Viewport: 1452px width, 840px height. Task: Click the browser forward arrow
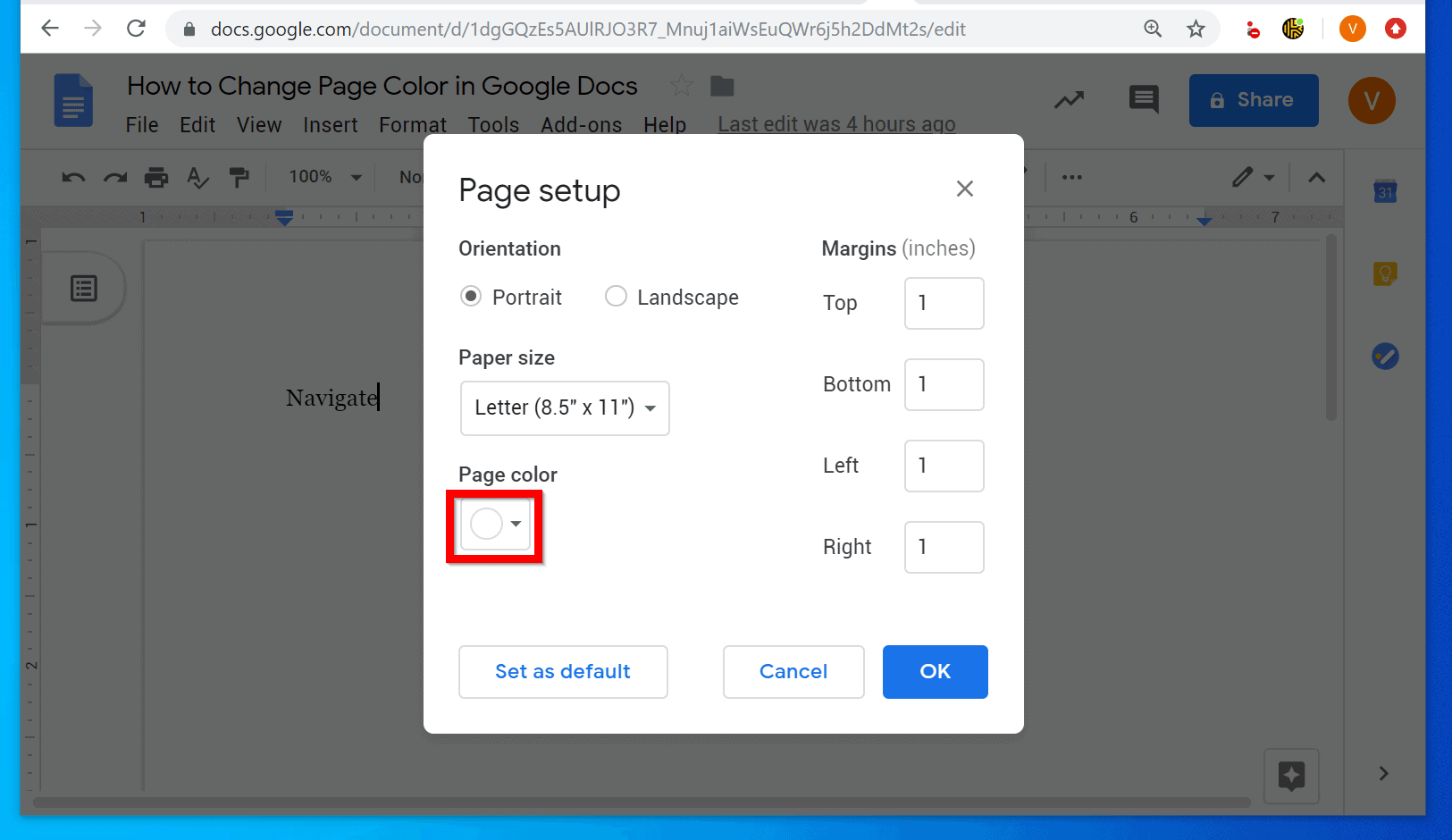93,29
